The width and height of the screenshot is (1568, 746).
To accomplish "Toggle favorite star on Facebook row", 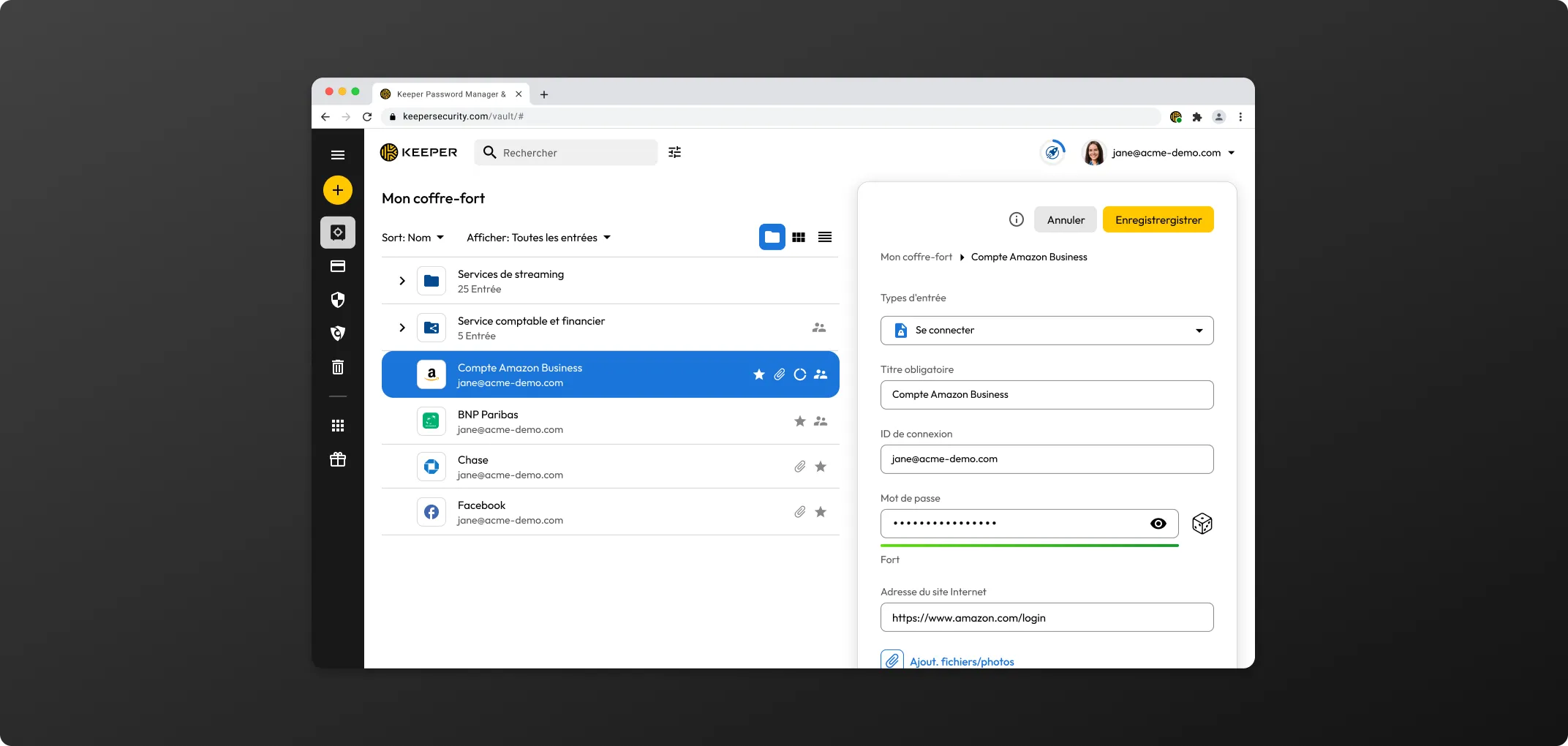I will pyautogui.click(x=821, y=512).
